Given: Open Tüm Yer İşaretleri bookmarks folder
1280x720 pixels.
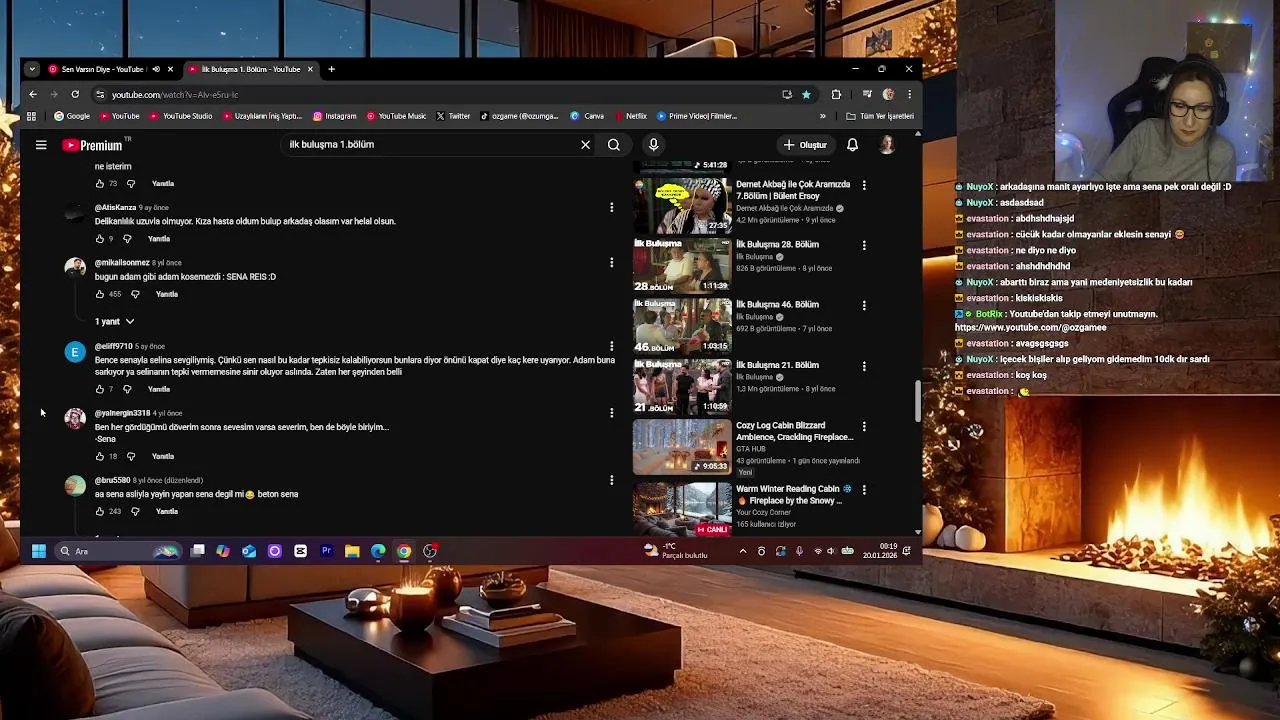Looking at the screenshot, I should point(879,116).
